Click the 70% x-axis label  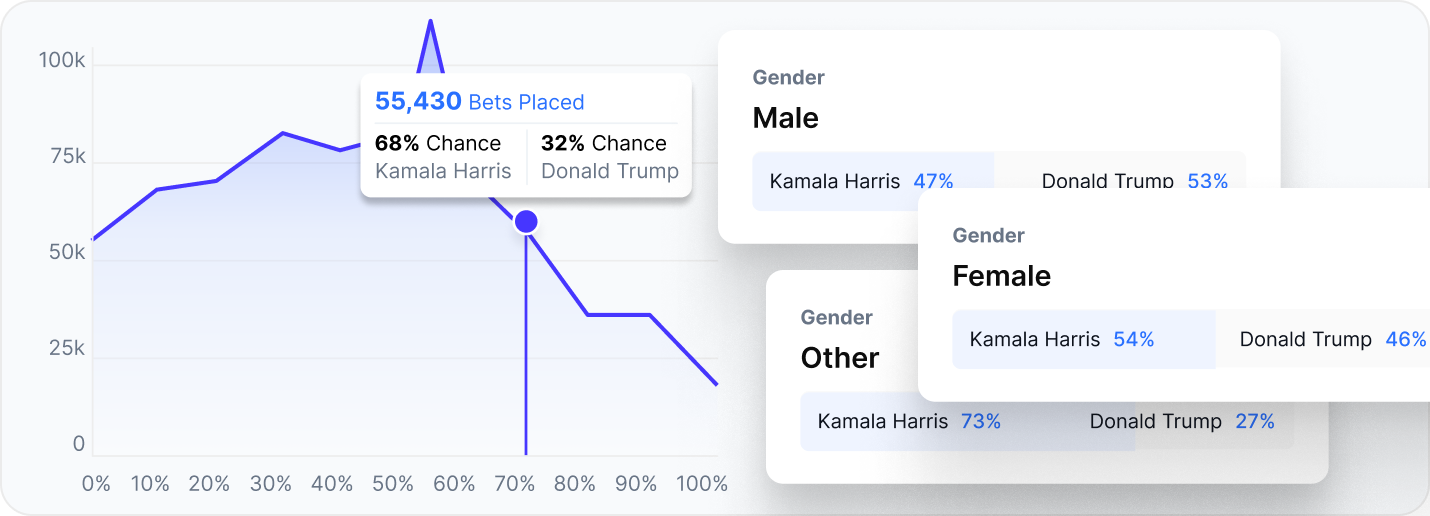(x=515, y=484)
